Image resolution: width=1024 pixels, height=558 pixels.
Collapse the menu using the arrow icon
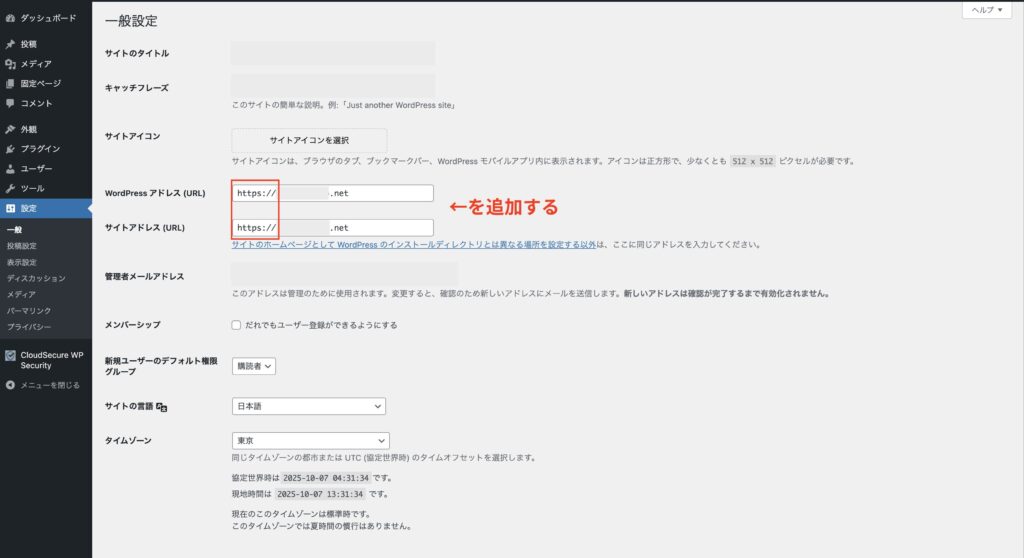click(x=10, y=384)
